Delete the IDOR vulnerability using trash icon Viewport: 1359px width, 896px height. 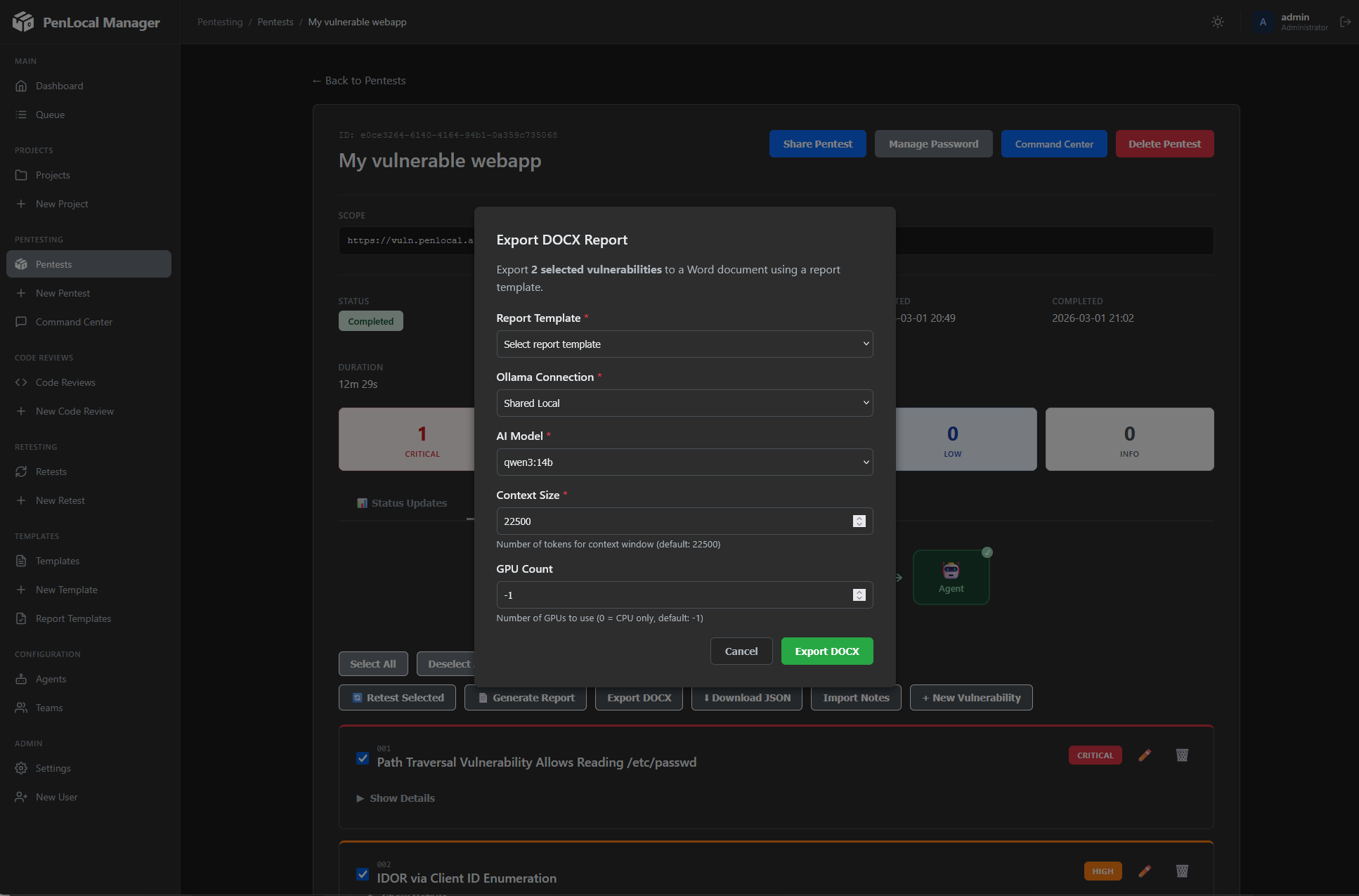pyautogui.click(x=1182, y=871)
